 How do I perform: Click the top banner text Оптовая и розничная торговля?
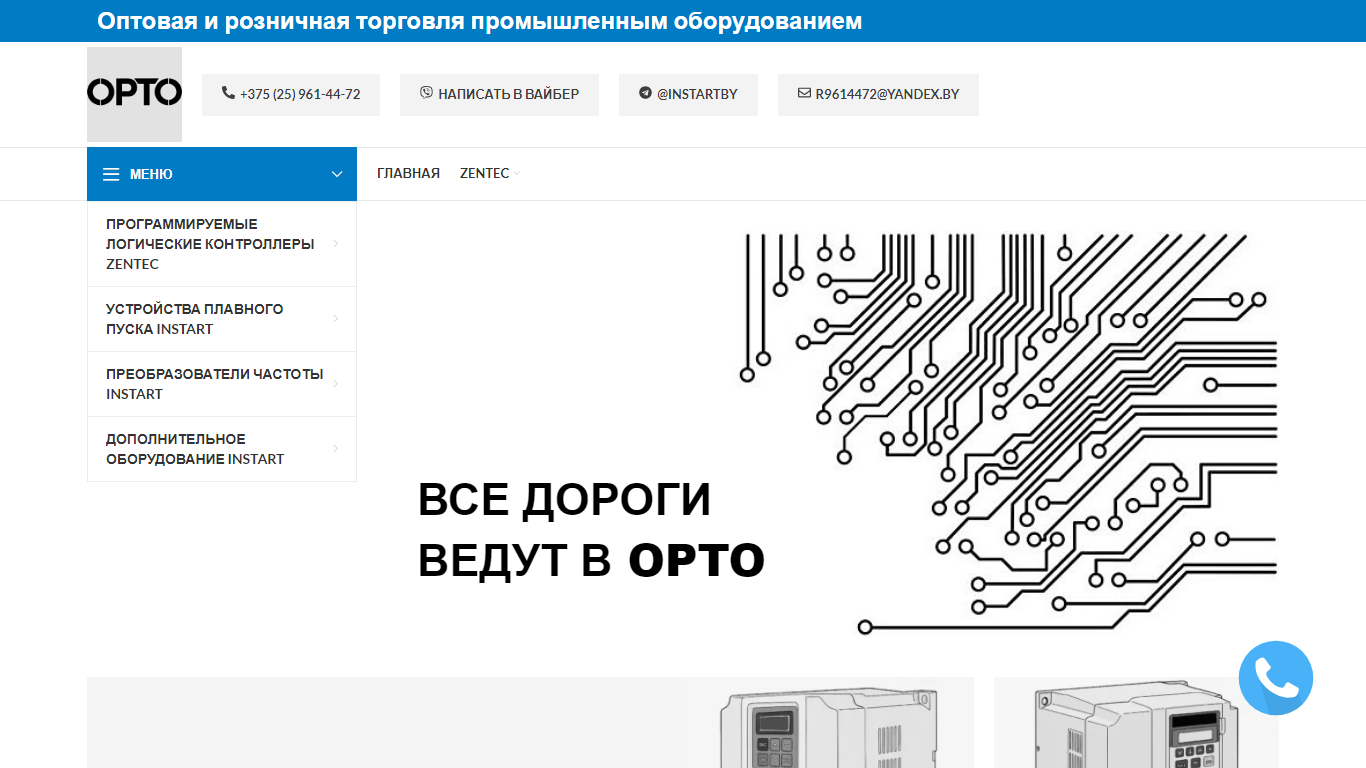coord(480,21)
